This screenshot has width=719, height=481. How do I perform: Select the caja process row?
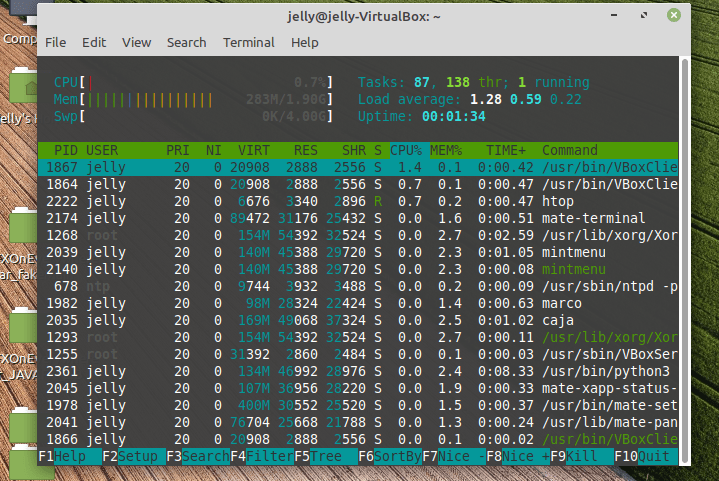click(x=358, y=320)
